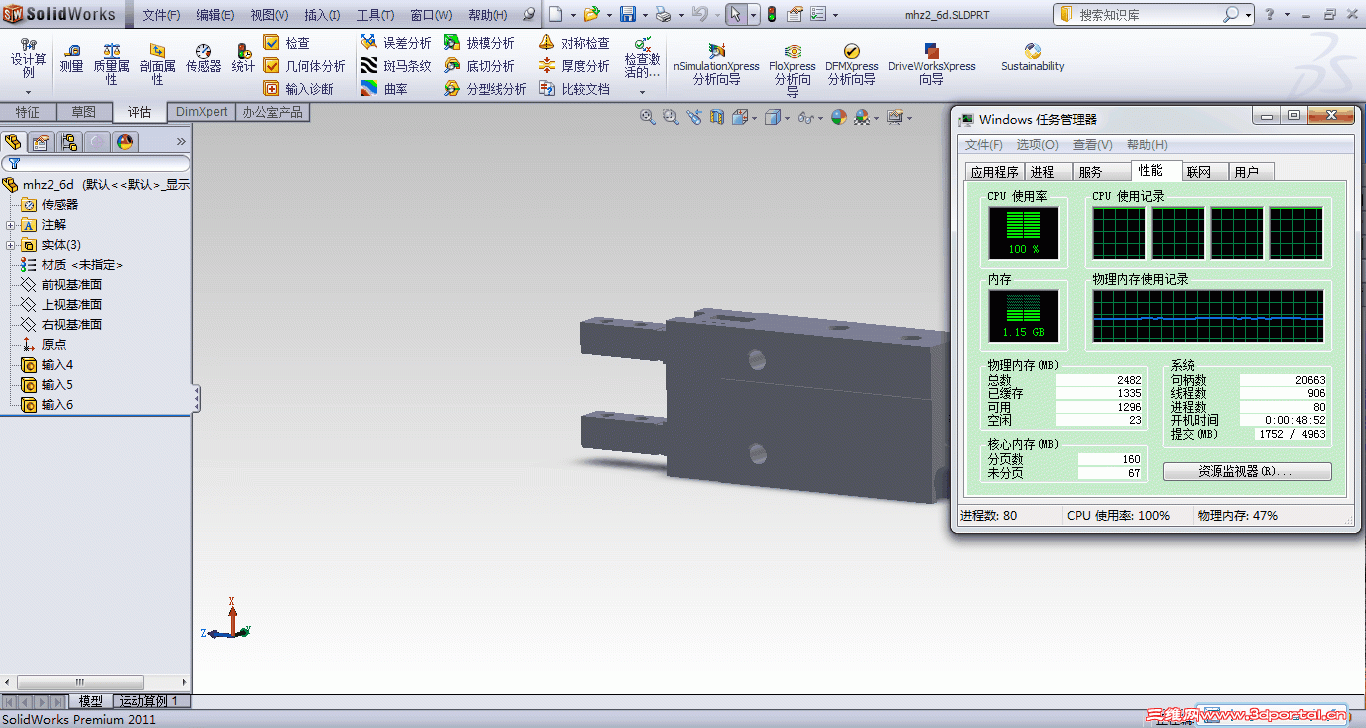The image size is (1366, 728).
Task: Click the FeatureManager filter field
Action: (x=96, y=163)
